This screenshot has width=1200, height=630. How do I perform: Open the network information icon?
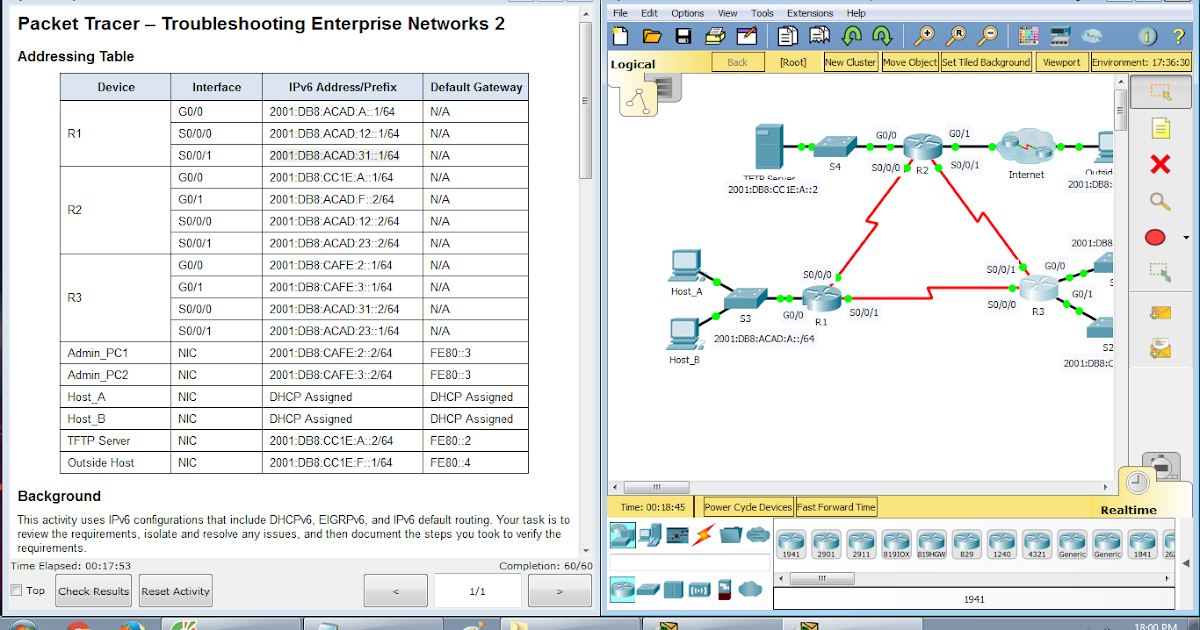[1149, 37]
